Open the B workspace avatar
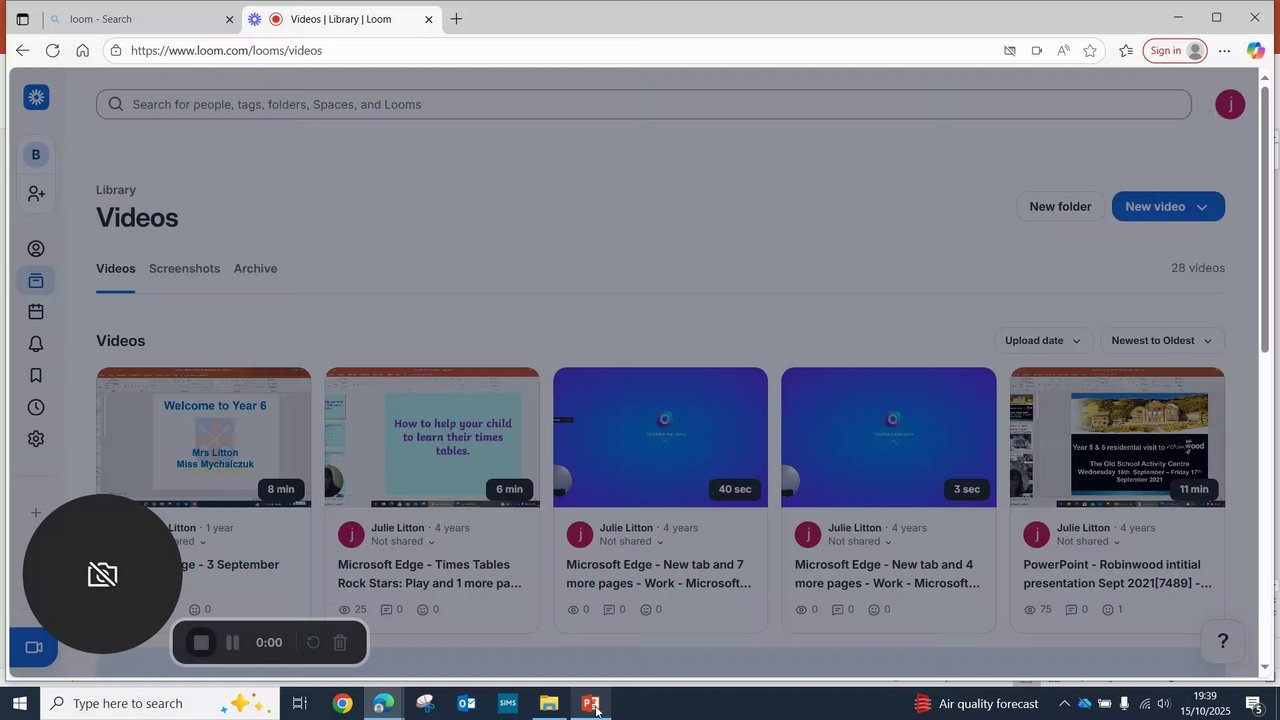This screenshot has height=720, width=1280. click(x=36, y=154)
